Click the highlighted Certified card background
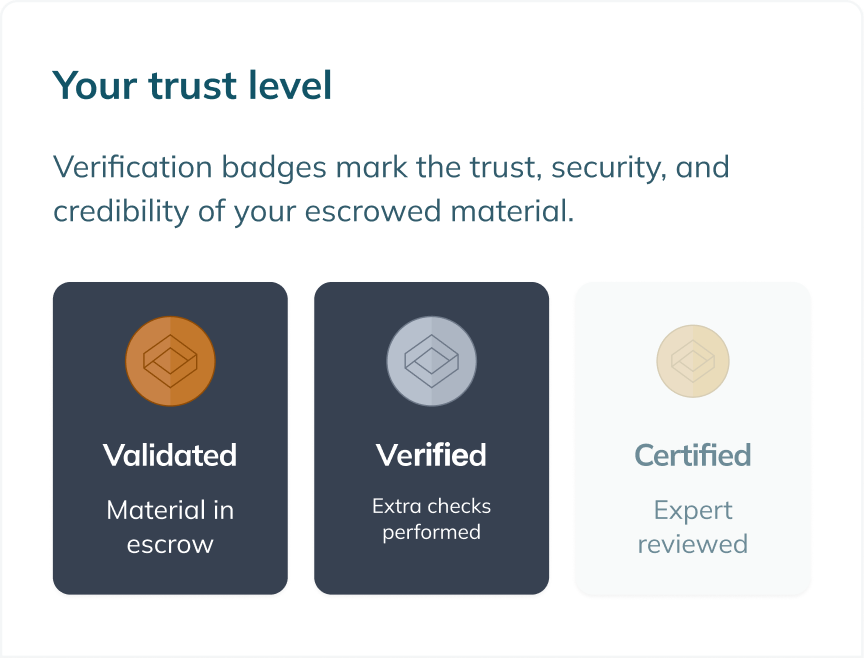This screenshot has width=864, height=658. 693,575
